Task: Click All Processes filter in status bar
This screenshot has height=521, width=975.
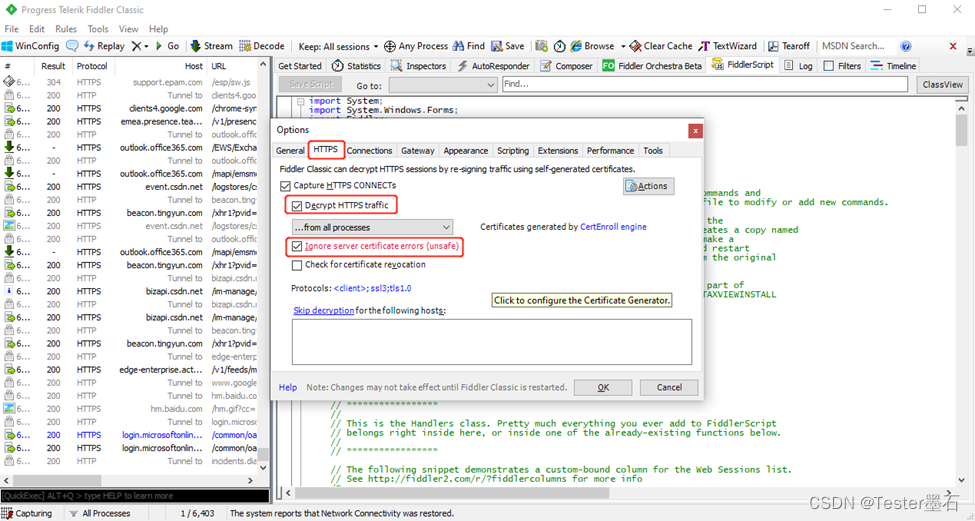Action: tap(99, 514)
